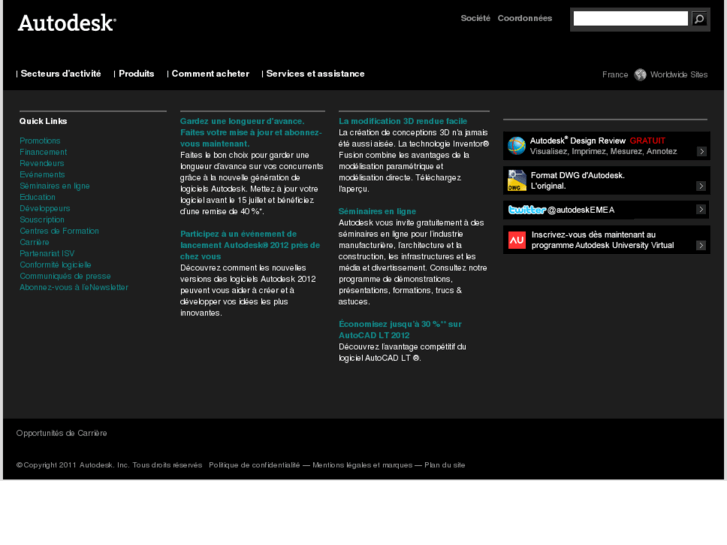
Task: Open Worldwide Sites link
Action: pos(679,75)
